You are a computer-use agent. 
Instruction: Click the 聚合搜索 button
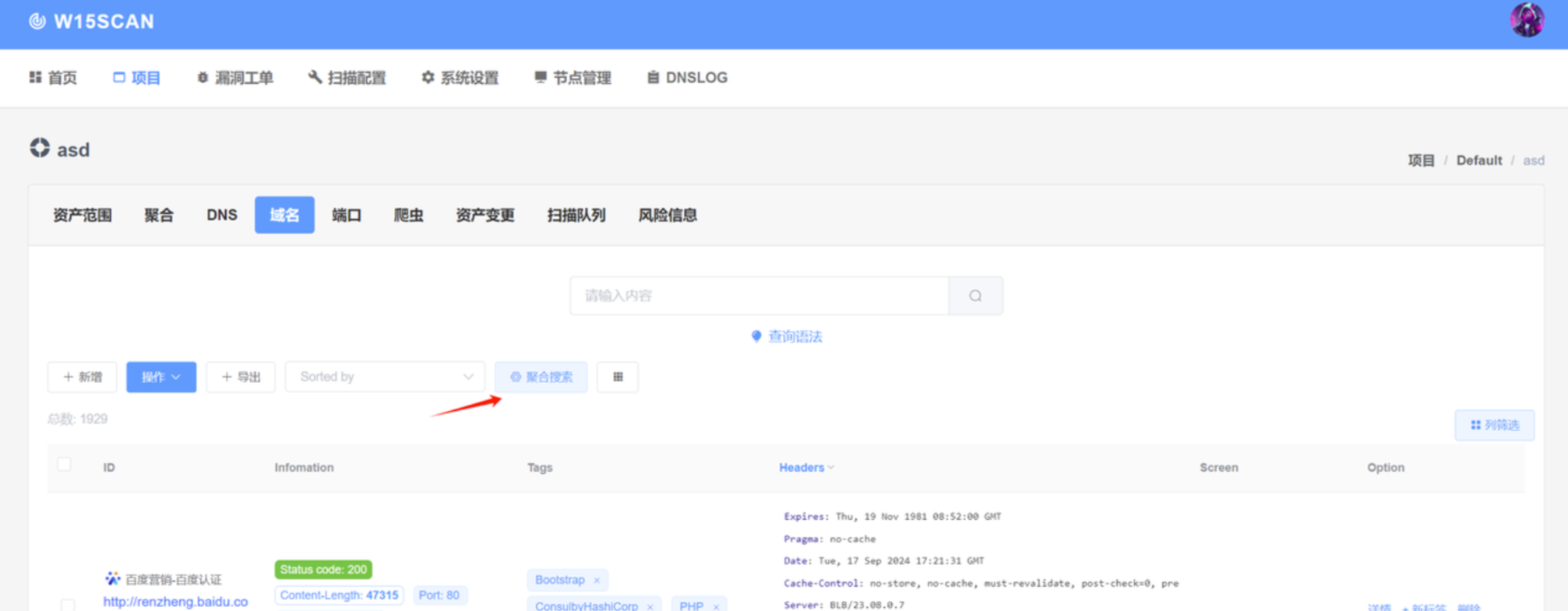pyautogui.click(x=541, y=377)
